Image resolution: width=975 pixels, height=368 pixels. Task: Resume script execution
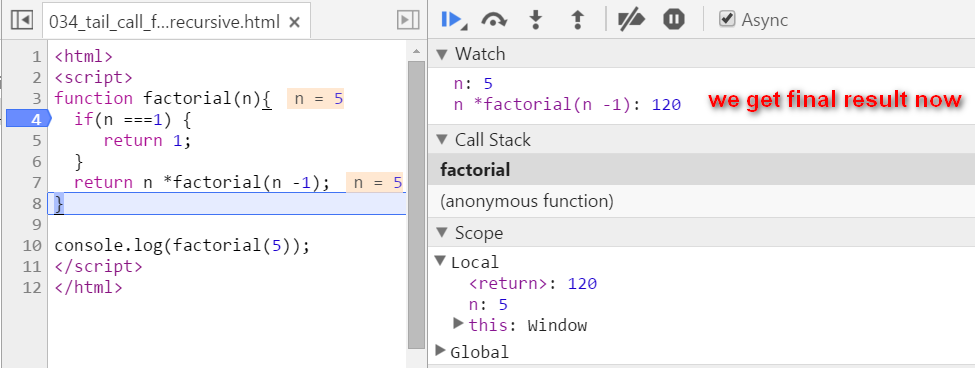[453, 20]
